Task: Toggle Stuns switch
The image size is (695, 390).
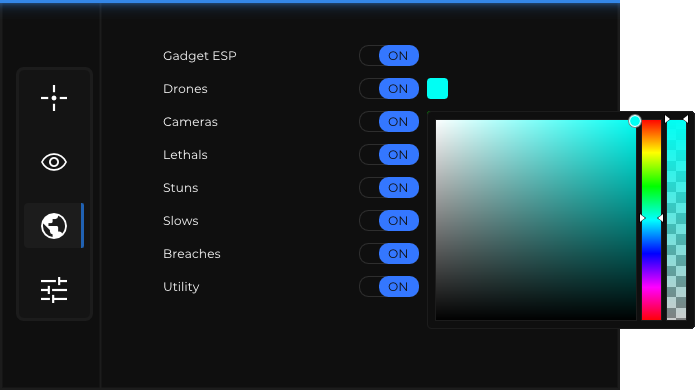Action: (x=389, y=188)
